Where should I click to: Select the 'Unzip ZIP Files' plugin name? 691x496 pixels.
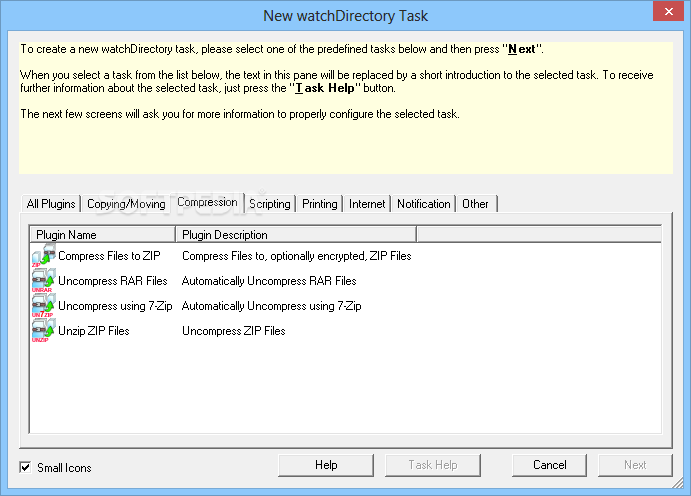pos(94,331)
